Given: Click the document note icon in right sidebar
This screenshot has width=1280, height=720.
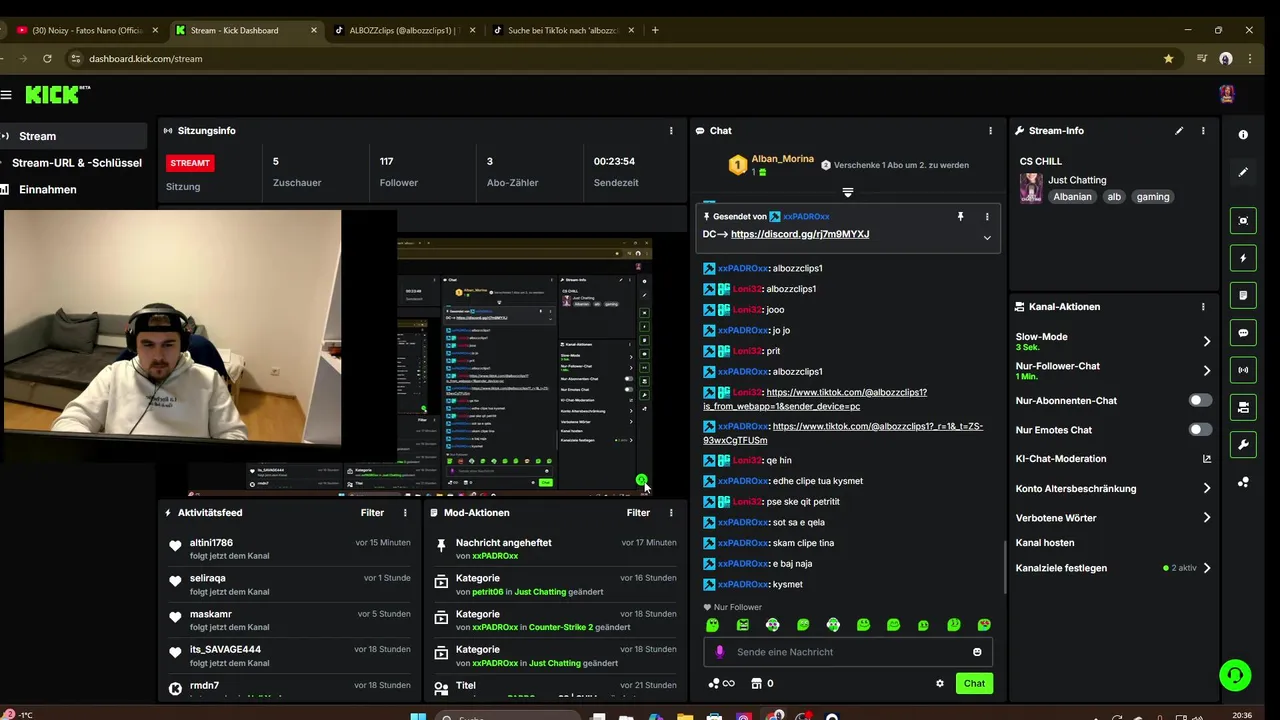Looking at the screenshot, I should (x=1243, y=295).
